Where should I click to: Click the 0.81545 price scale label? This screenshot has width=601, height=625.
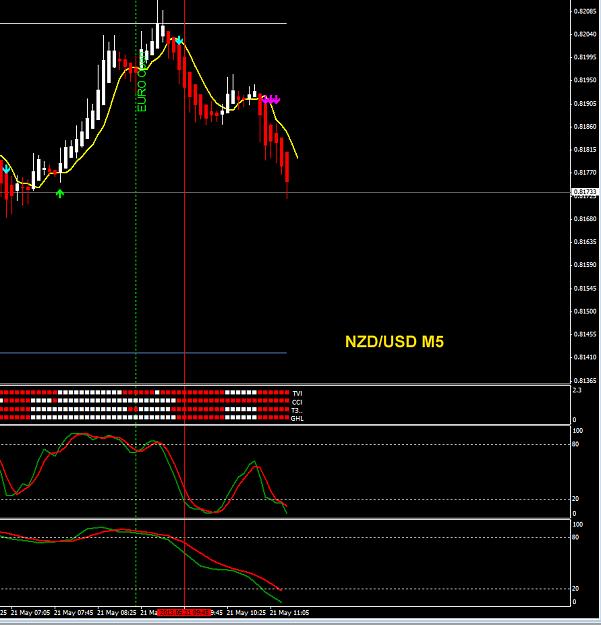(585, 288)
